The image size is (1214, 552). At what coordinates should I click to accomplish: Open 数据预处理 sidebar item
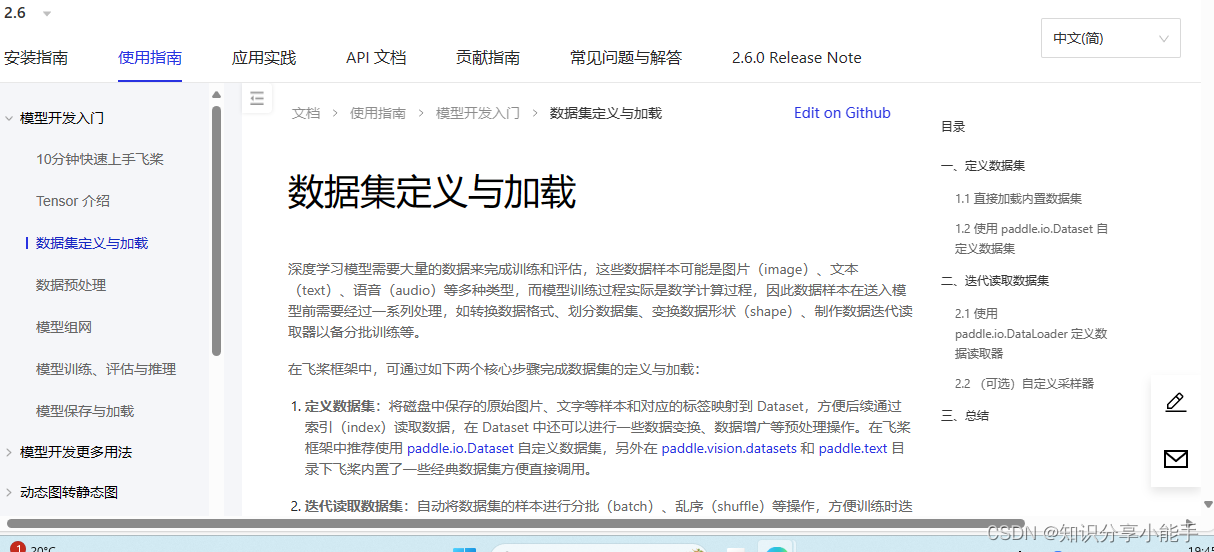tap(71, 285)
